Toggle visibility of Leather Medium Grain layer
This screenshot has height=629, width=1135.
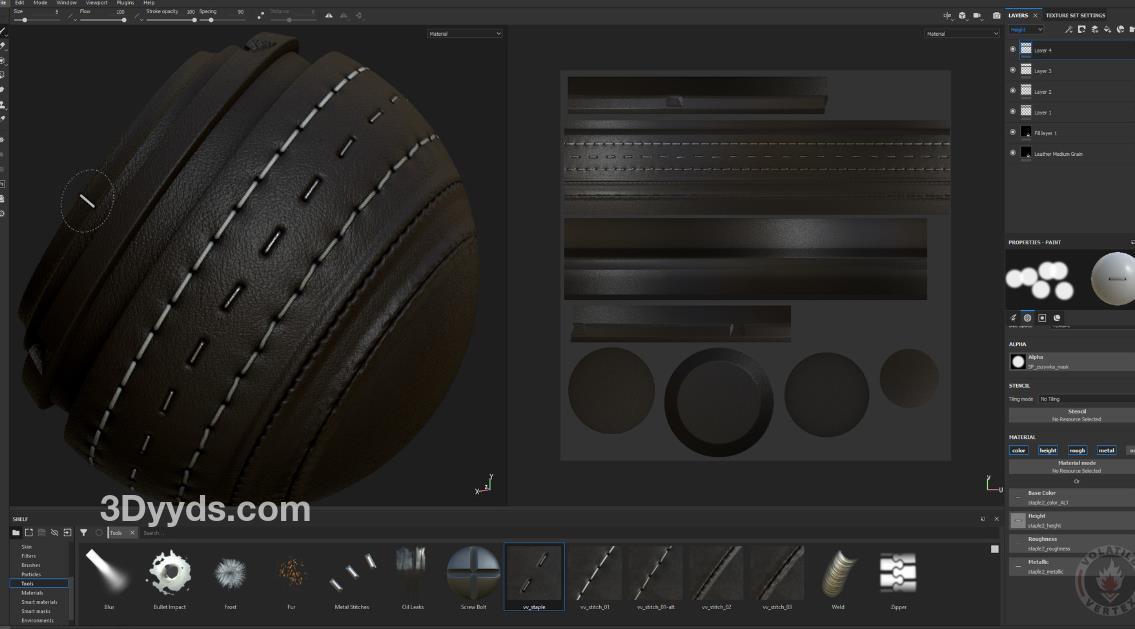(x=1013, y=153)
